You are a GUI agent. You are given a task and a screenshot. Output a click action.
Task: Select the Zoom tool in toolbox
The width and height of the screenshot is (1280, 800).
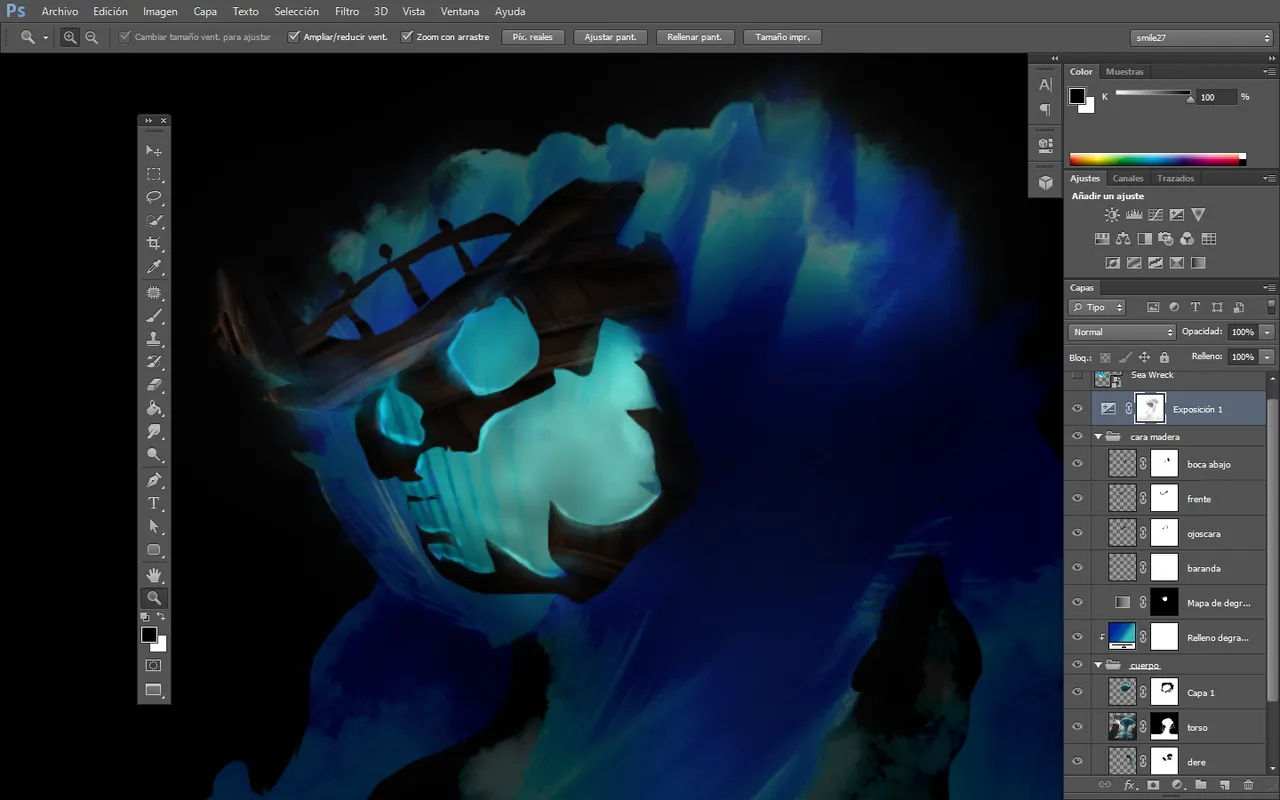tap(154, 598)
